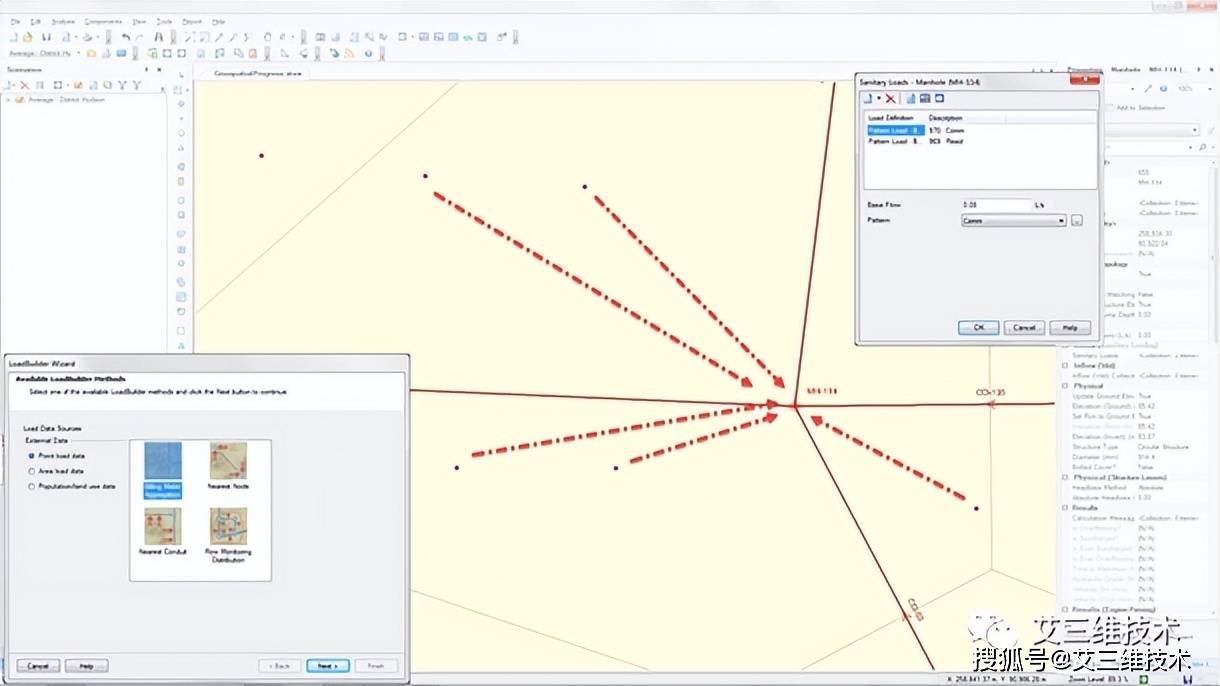Click the Find binoculars icon in toolbar

pyautogui.click(x=158, y=37)
